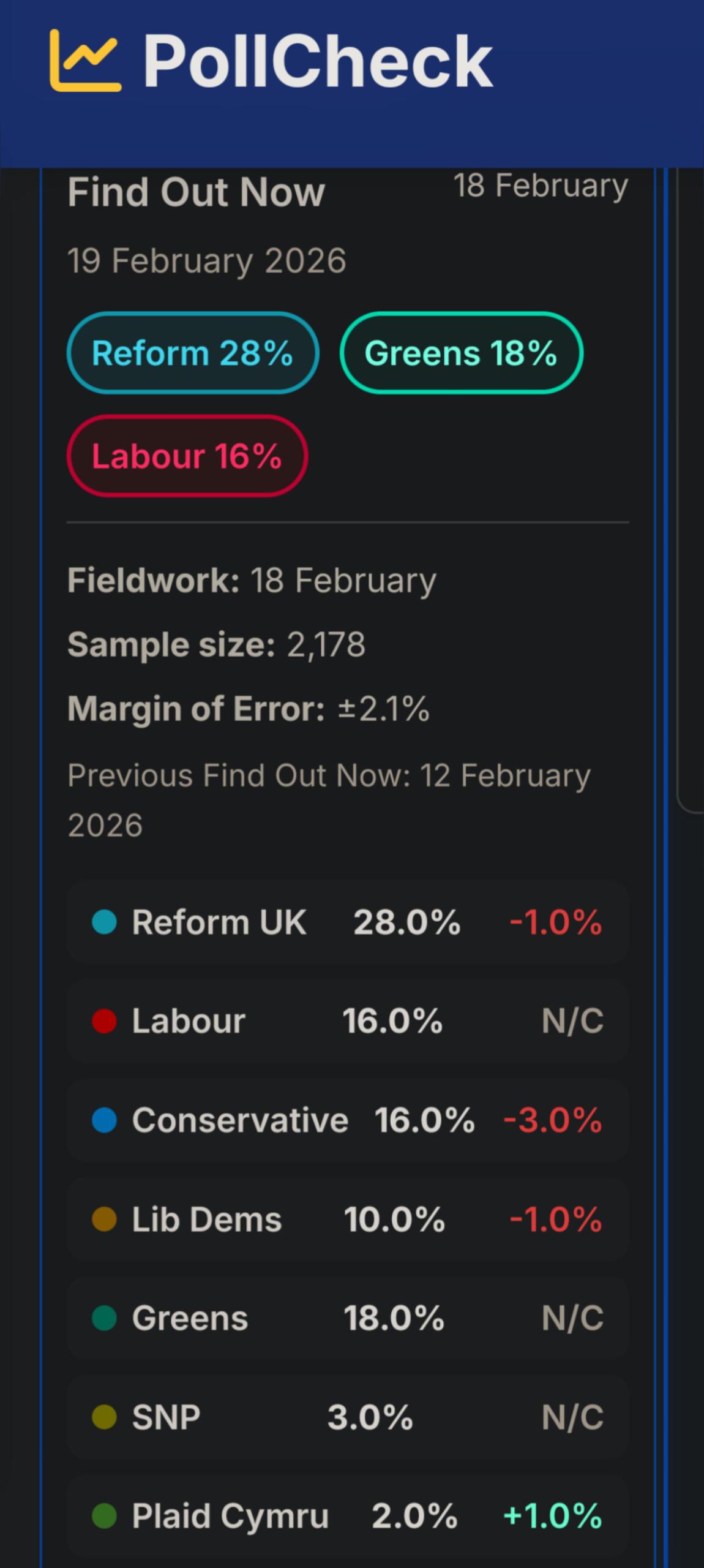
Task: Select the Labour 16% pill badge
Action: click(187, 456)
